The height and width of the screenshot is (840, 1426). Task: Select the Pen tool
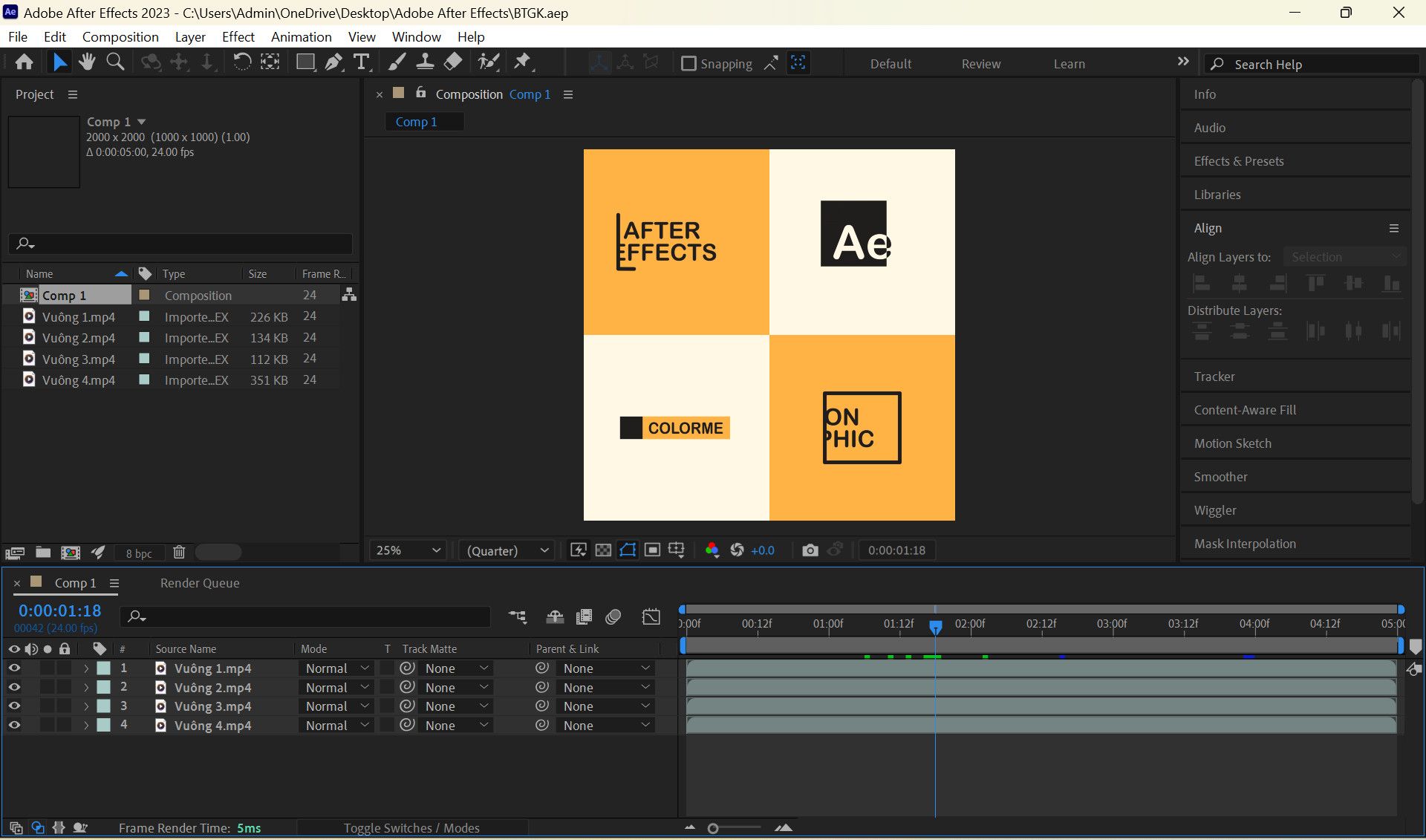(x=333, y=62)
